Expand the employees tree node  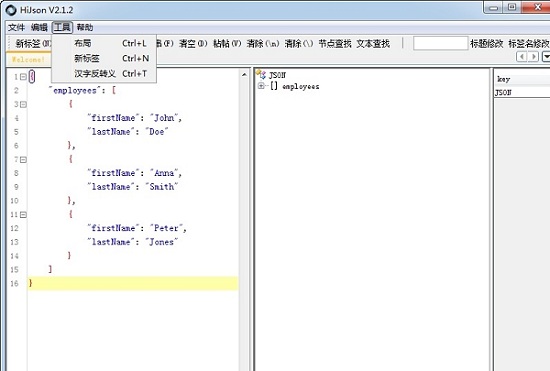pos(261,86)
